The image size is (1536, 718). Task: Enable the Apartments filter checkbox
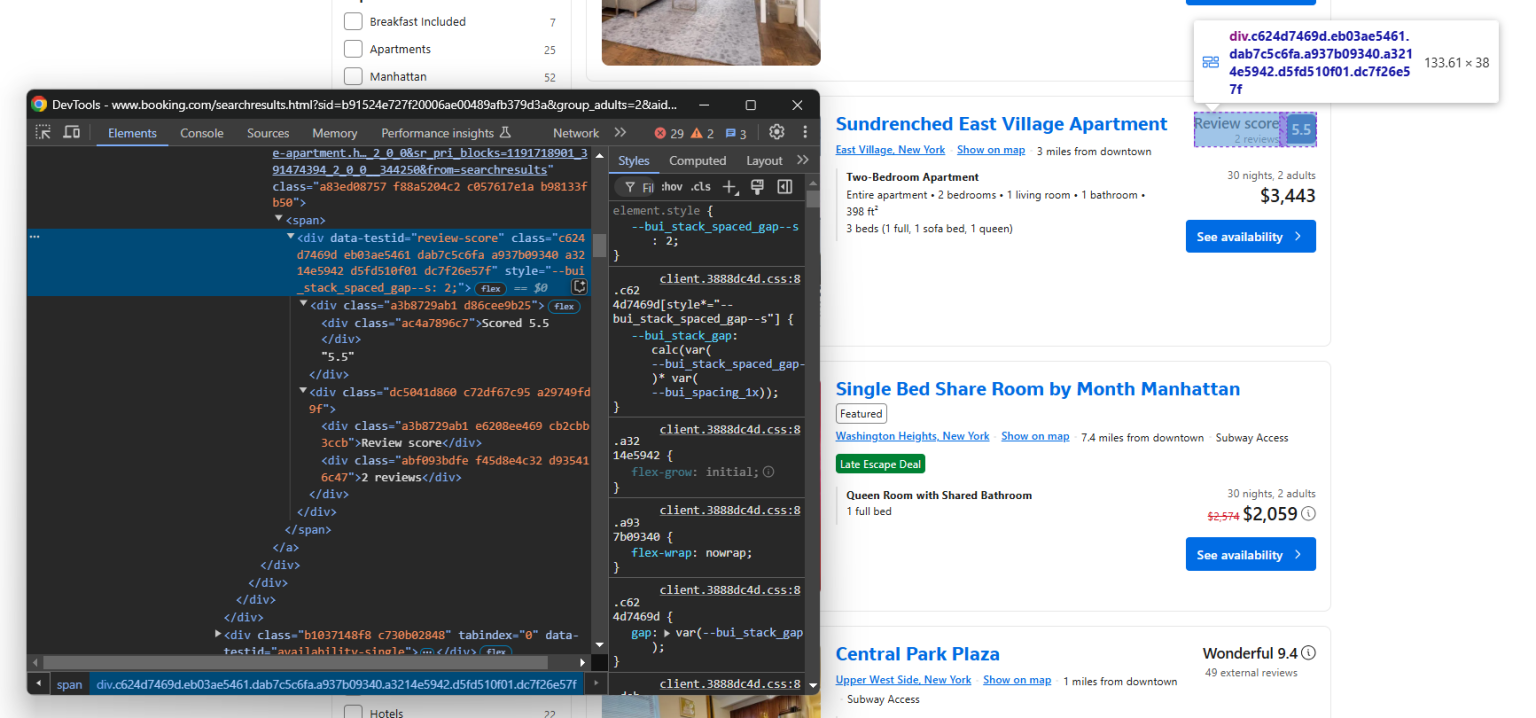point(353,48)
